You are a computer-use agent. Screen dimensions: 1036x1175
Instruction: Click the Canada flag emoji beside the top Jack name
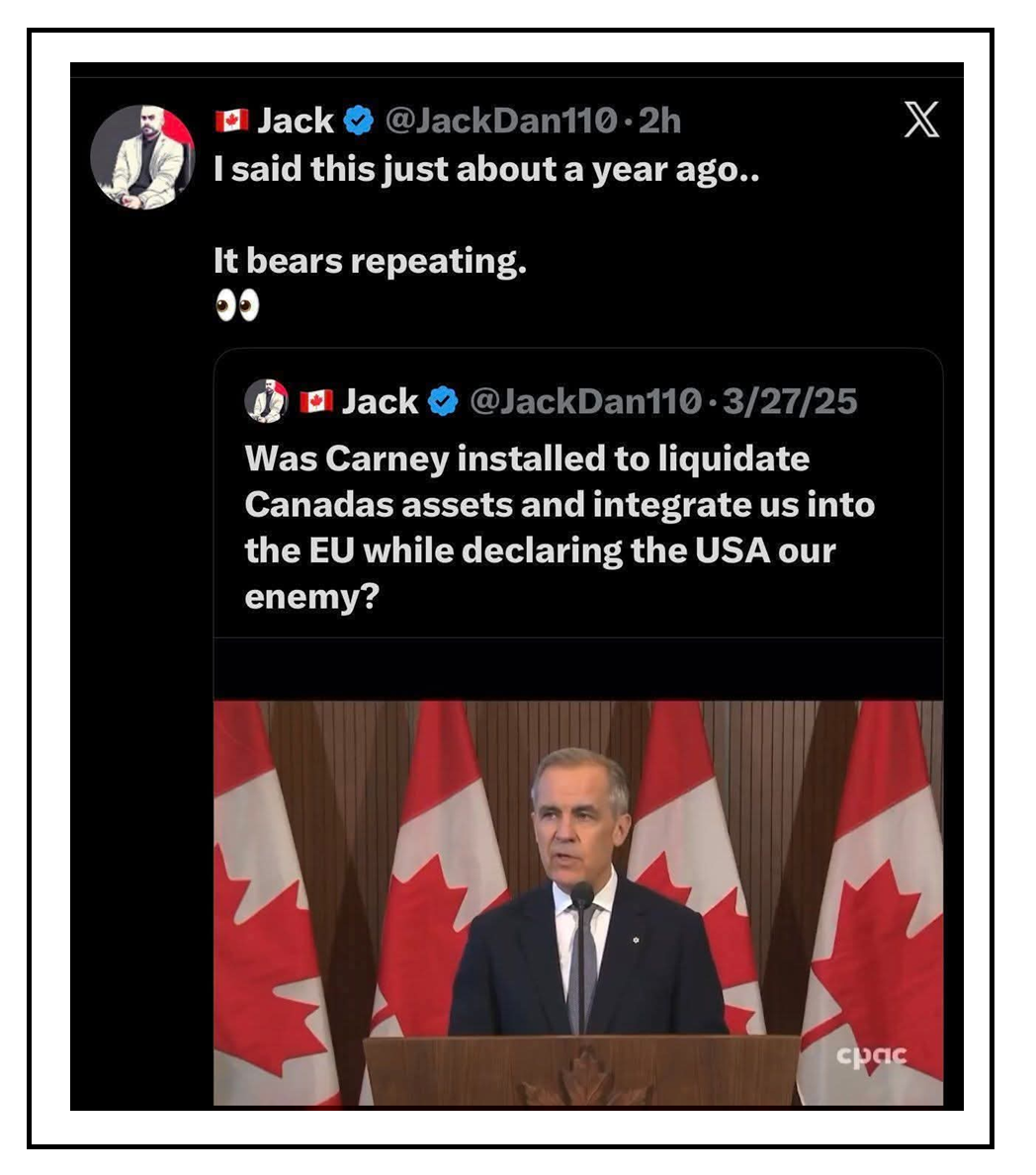pyautogui.click(x=231, y=121)
